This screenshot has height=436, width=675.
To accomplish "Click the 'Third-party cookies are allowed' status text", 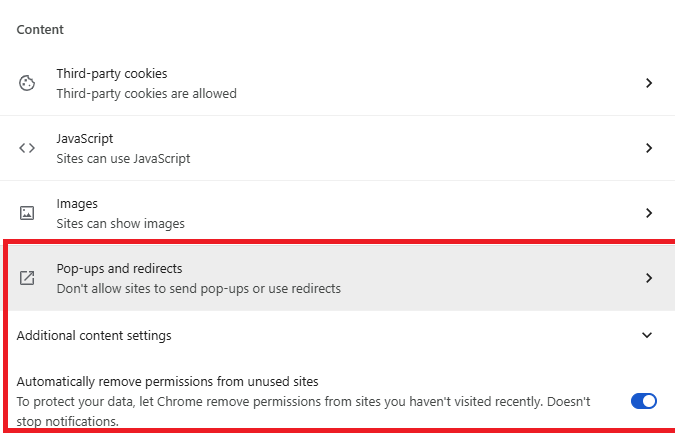I will (146, 94).
